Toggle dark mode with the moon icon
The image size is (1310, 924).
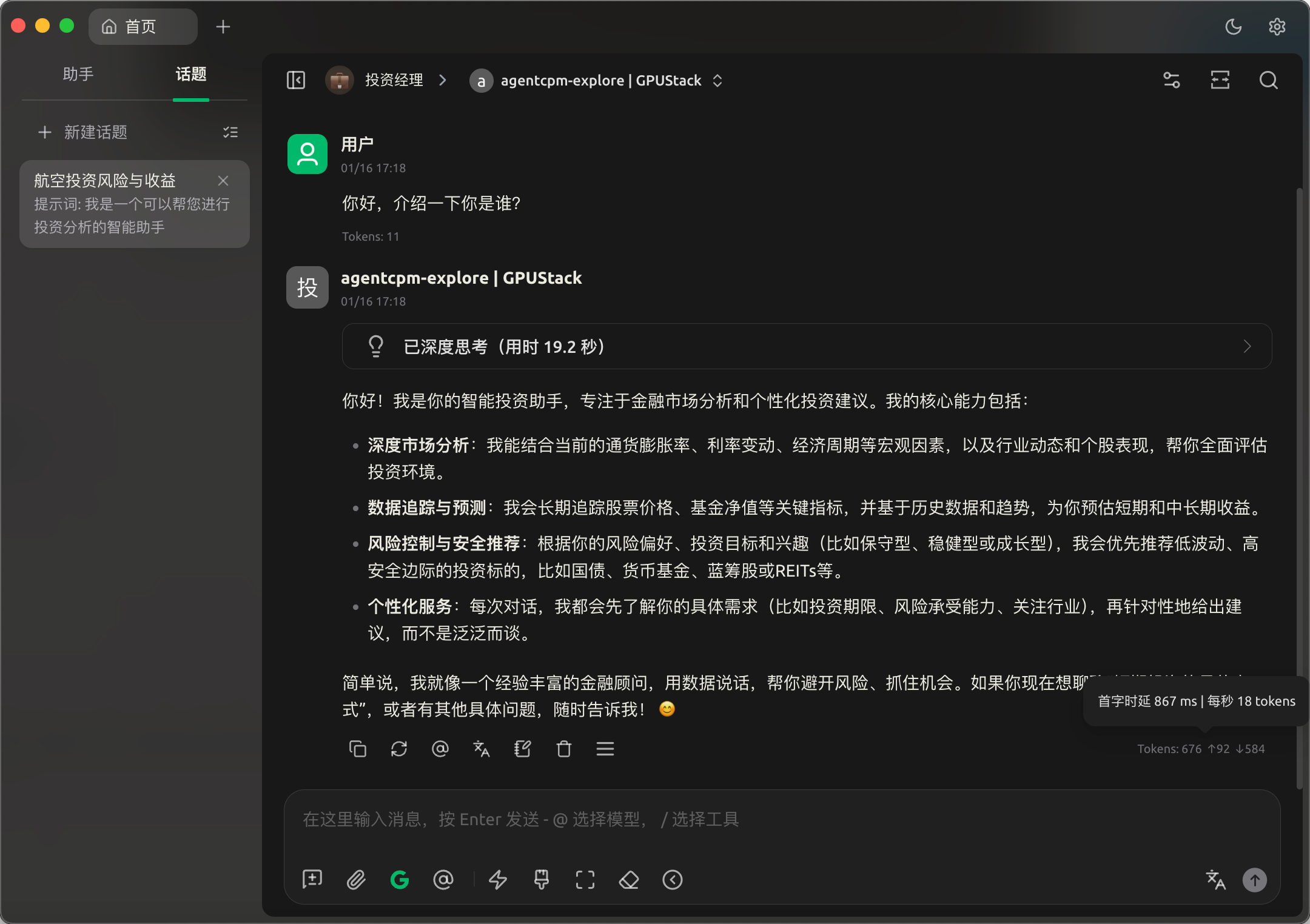(x=1233, y=27)
